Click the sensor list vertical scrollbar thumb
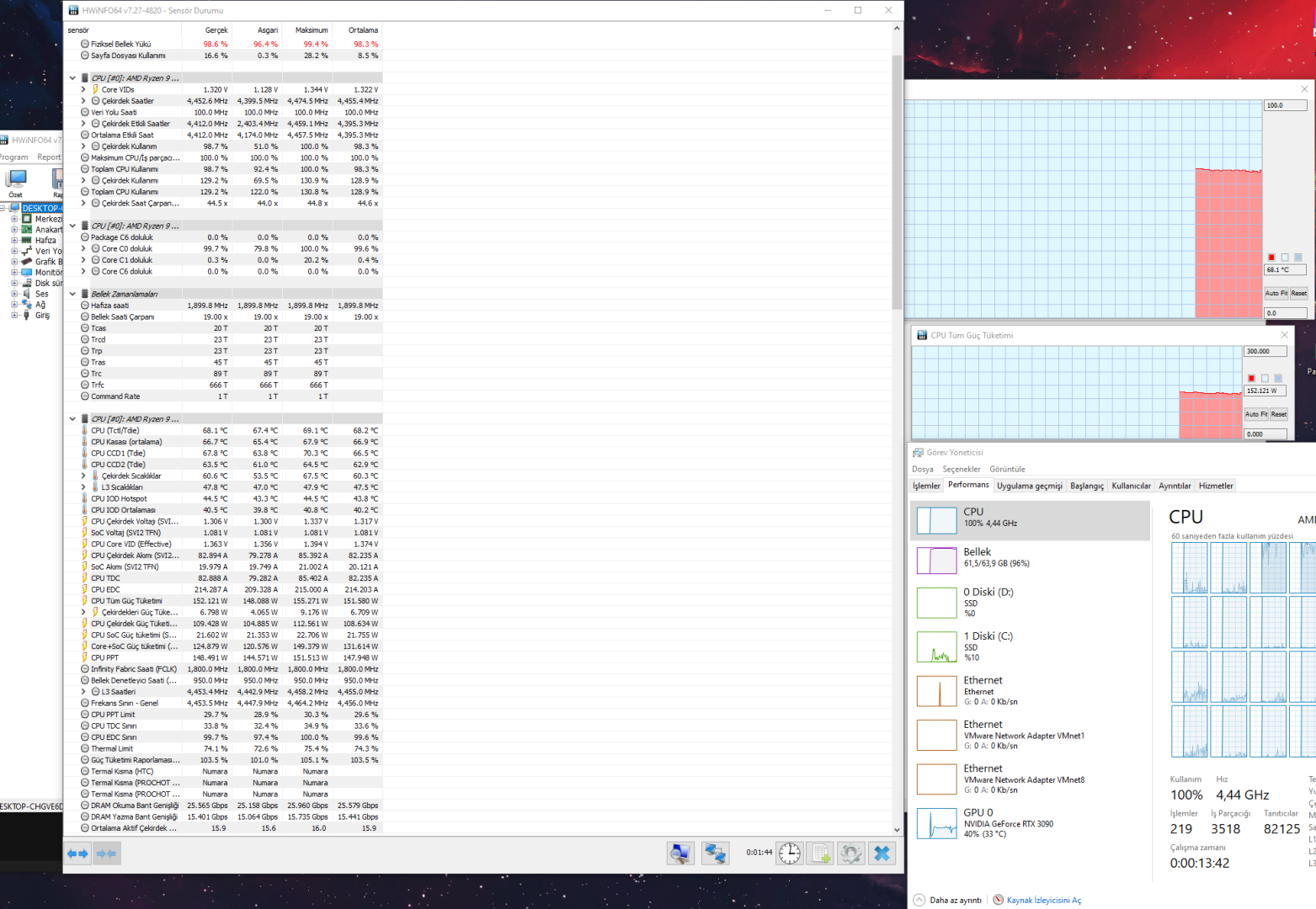Screen dimensions: 1316x909 [897, 182]
